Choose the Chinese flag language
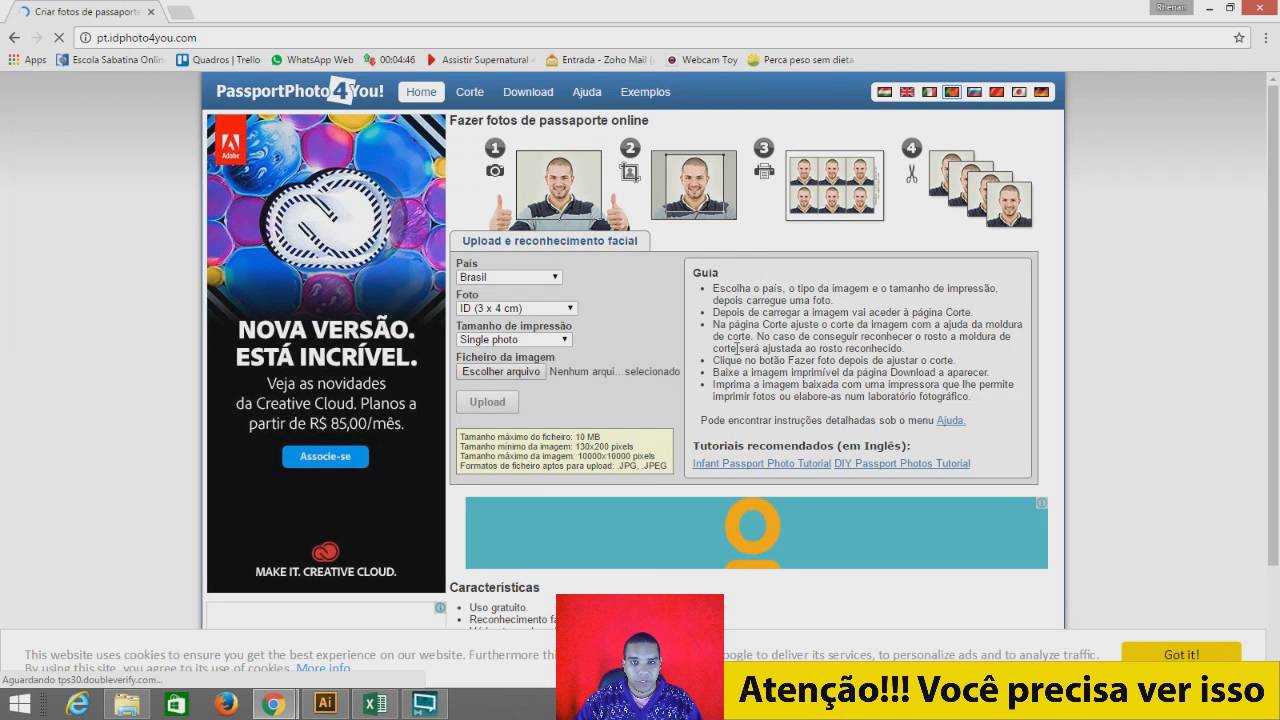This screenshot has height=720, width=1280. (996, 92)
